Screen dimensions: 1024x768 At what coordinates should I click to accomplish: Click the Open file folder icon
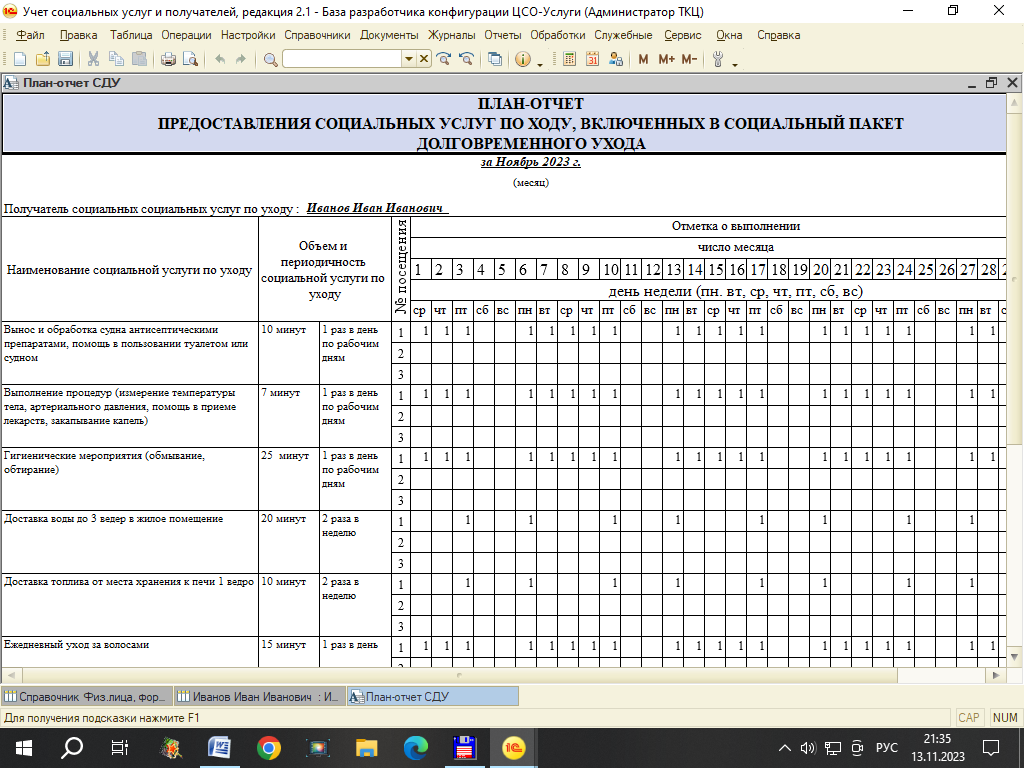[x=41, y=59]
